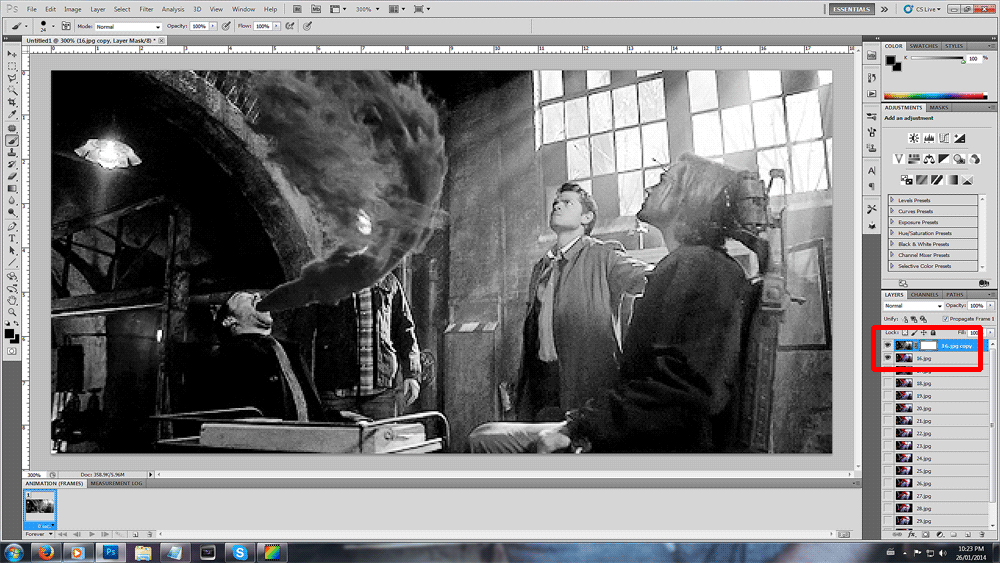Screen dimensions: 1000x563
Task: Expand the Curves Presets list
Action: point(893,211)
